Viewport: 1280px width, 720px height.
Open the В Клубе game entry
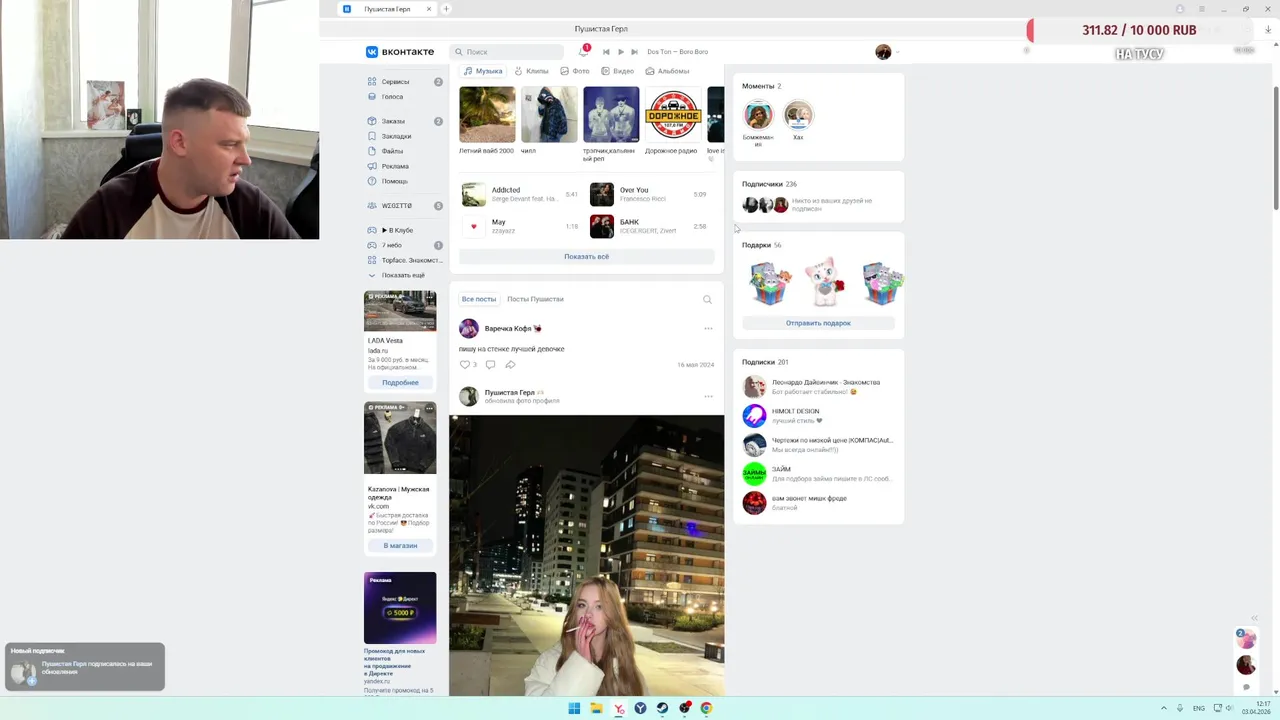[404, 230]
